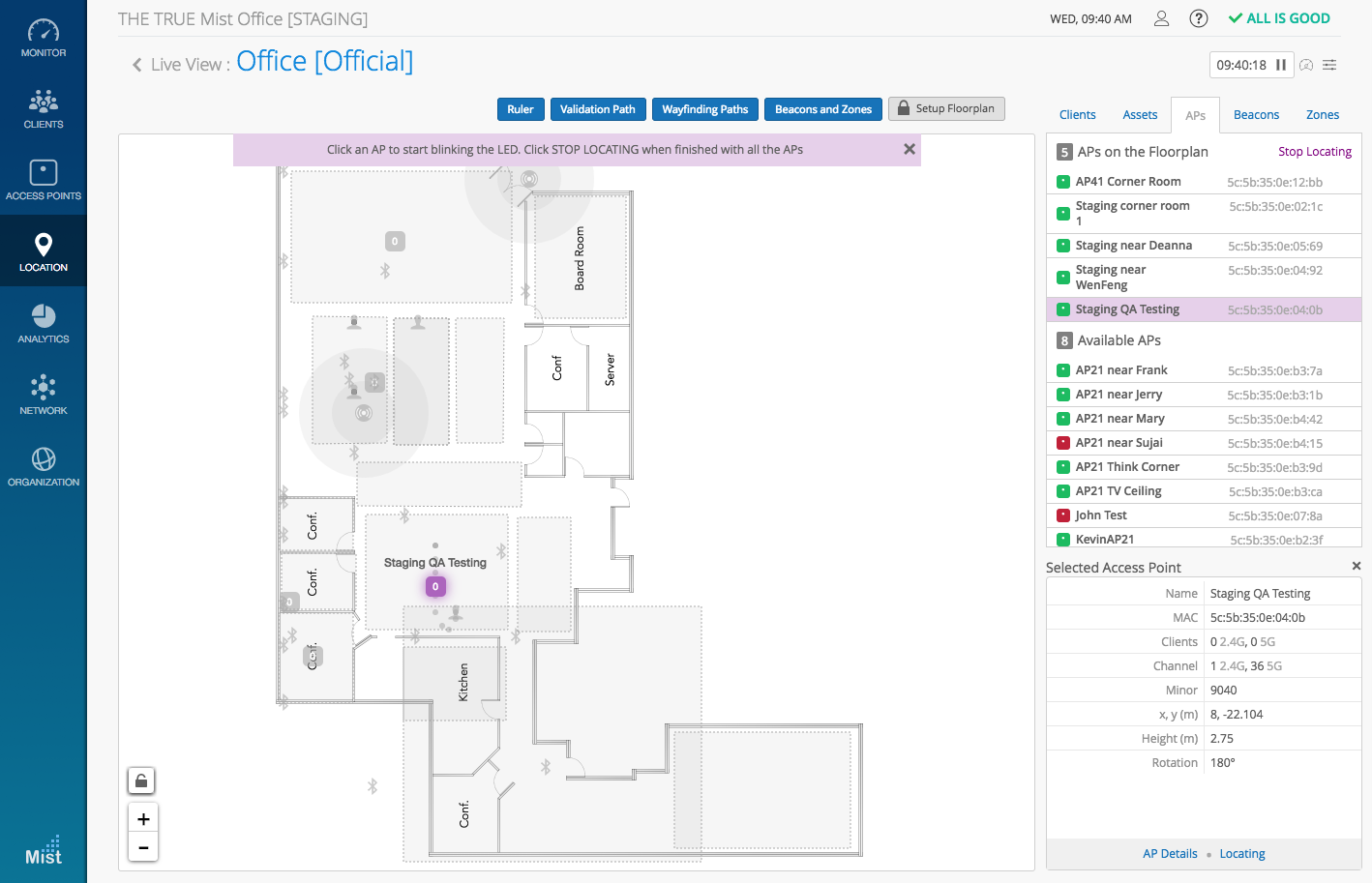1372x883 pixels.
Task: Click the status icon for AP21 near Jerry
Action: click(x=1063, y=395)
